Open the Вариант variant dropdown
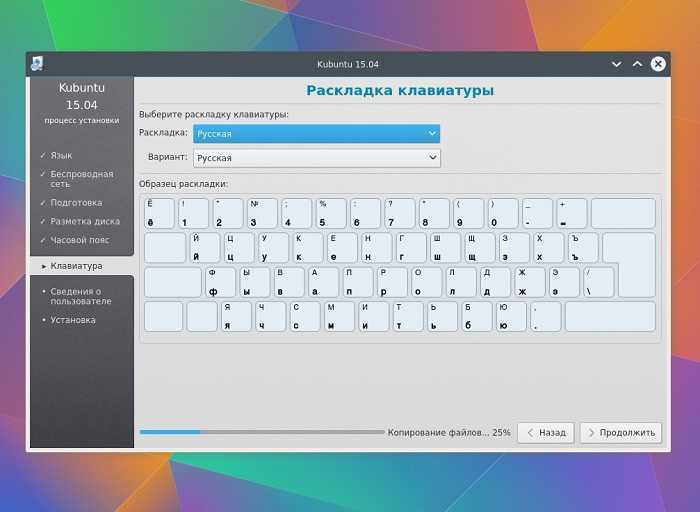700x512 pixels. pyautogui.click(x=317, y=158)
